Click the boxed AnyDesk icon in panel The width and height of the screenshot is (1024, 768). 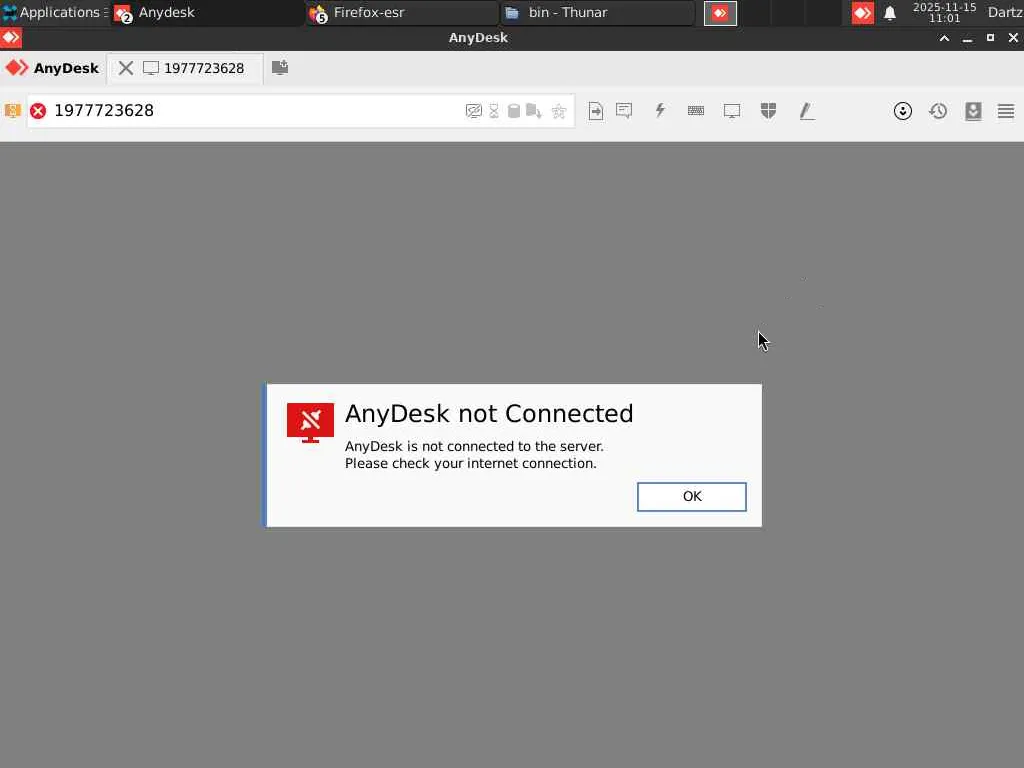(x=720, y=13)
